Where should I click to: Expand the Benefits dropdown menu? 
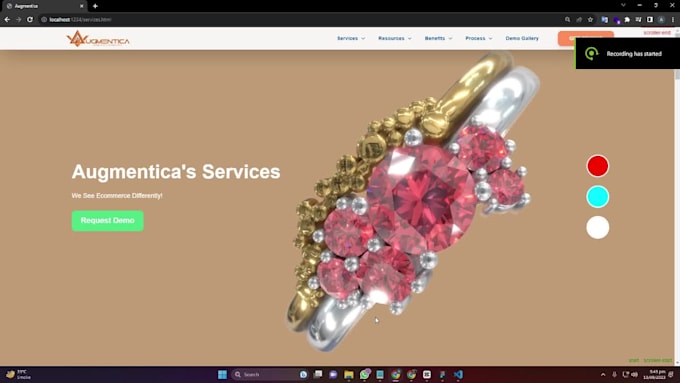[438, 38]
